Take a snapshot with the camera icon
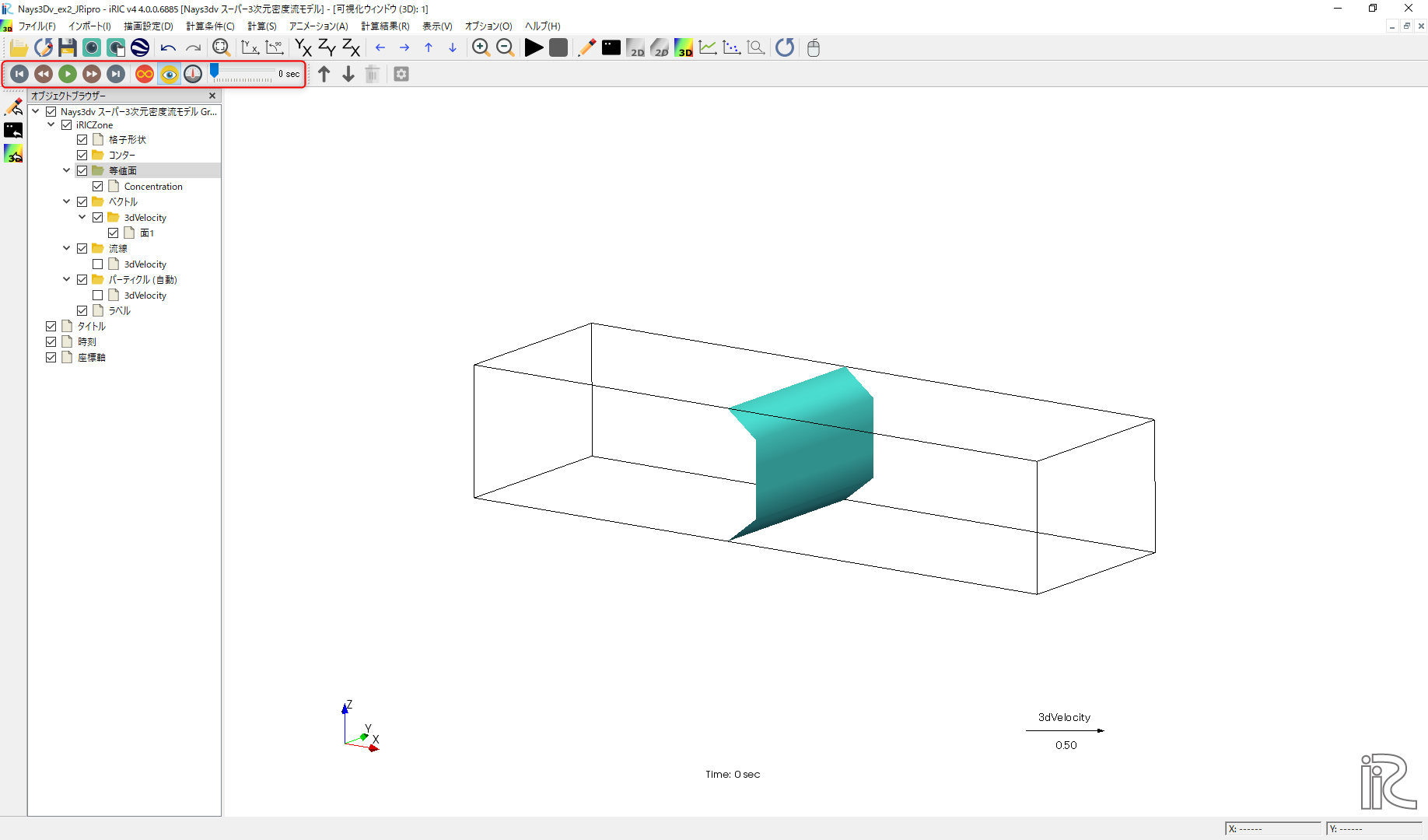This screenshot has height=840, width=1428. [x=92, y=48]
